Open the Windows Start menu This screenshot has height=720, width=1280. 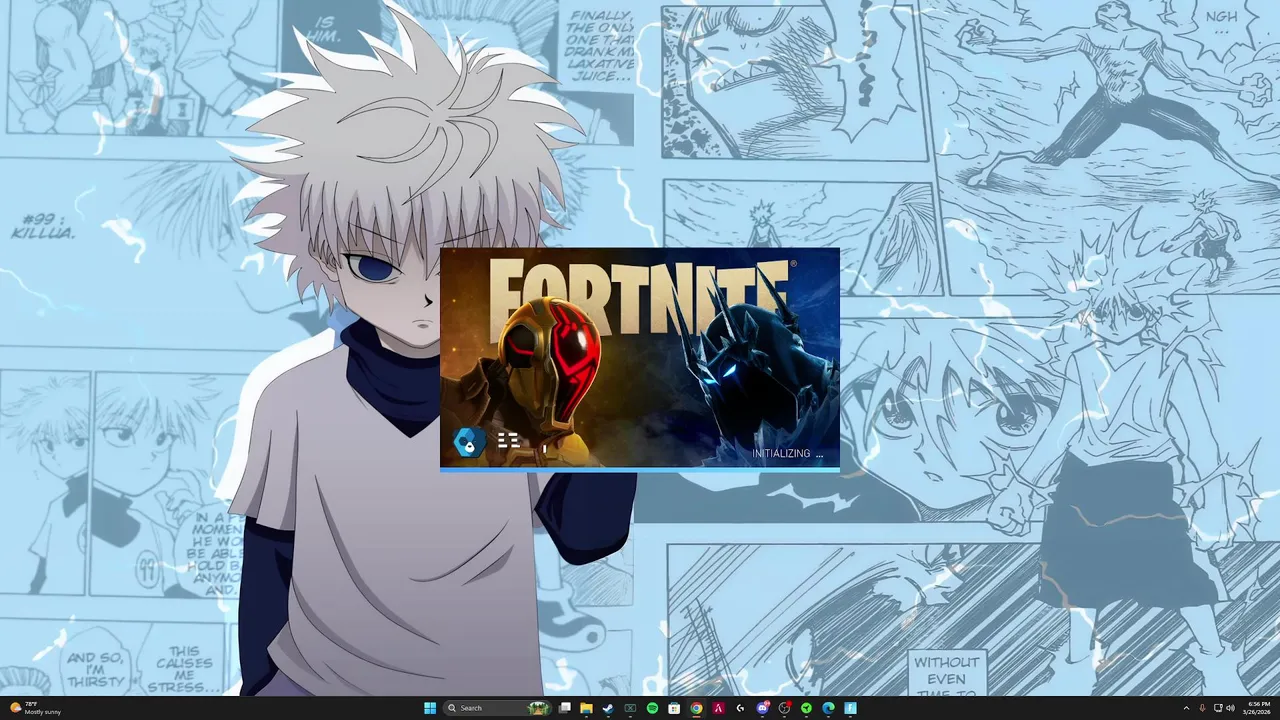pos(430,708)
